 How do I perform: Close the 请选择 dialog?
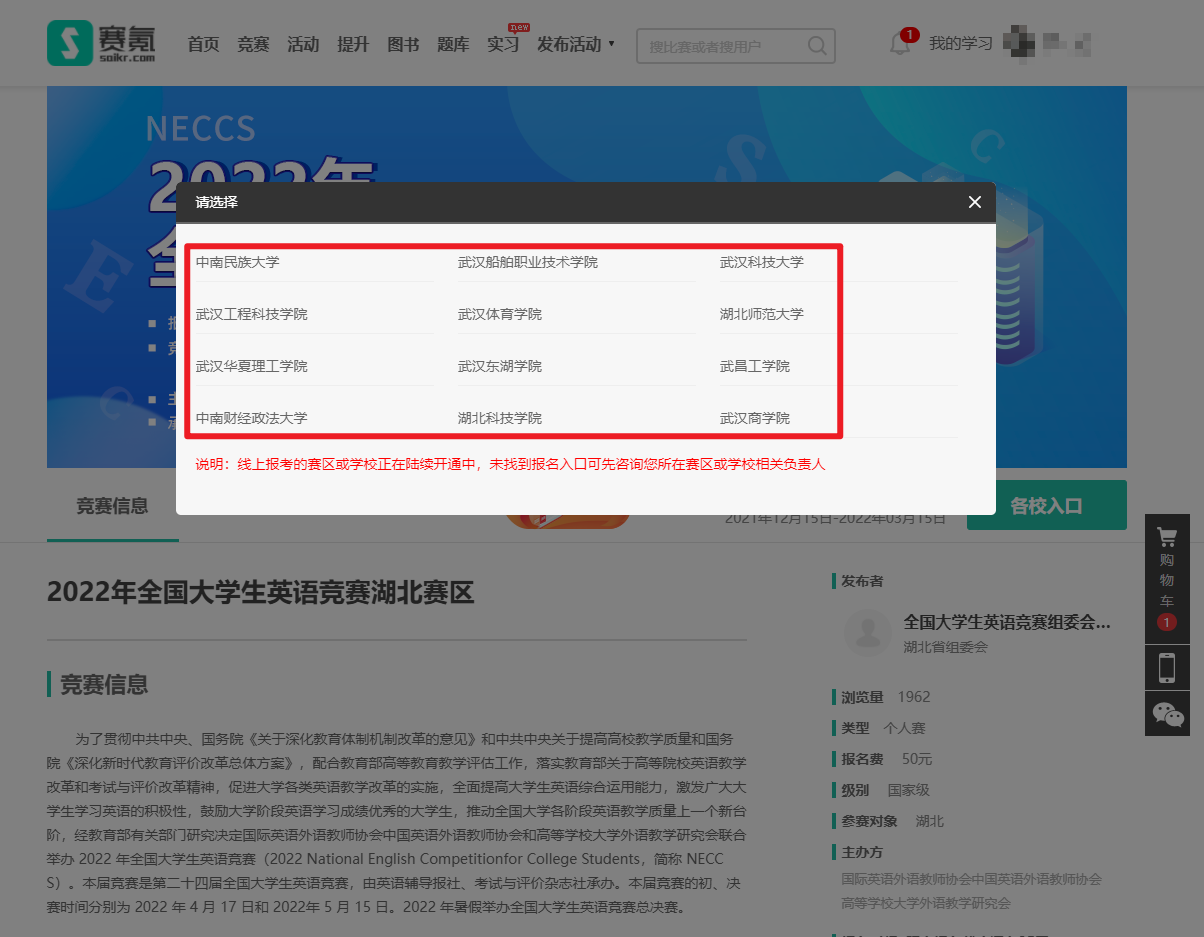975,202
